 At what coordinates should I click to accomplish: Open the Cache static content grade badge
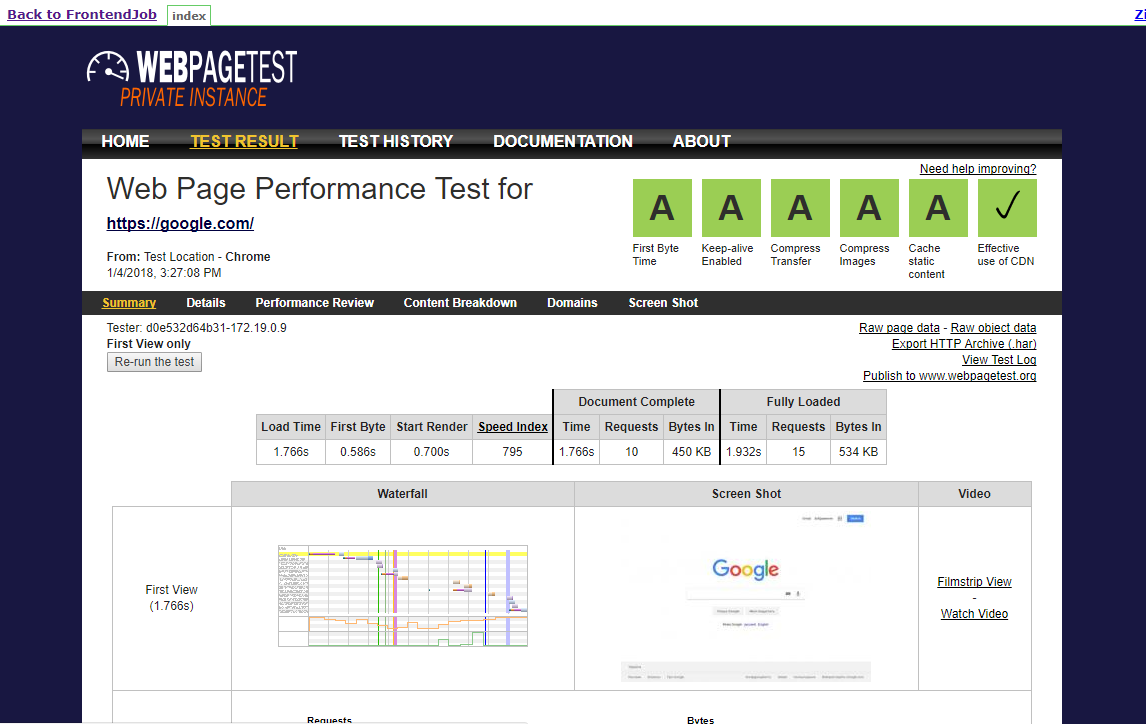point(938,208)
